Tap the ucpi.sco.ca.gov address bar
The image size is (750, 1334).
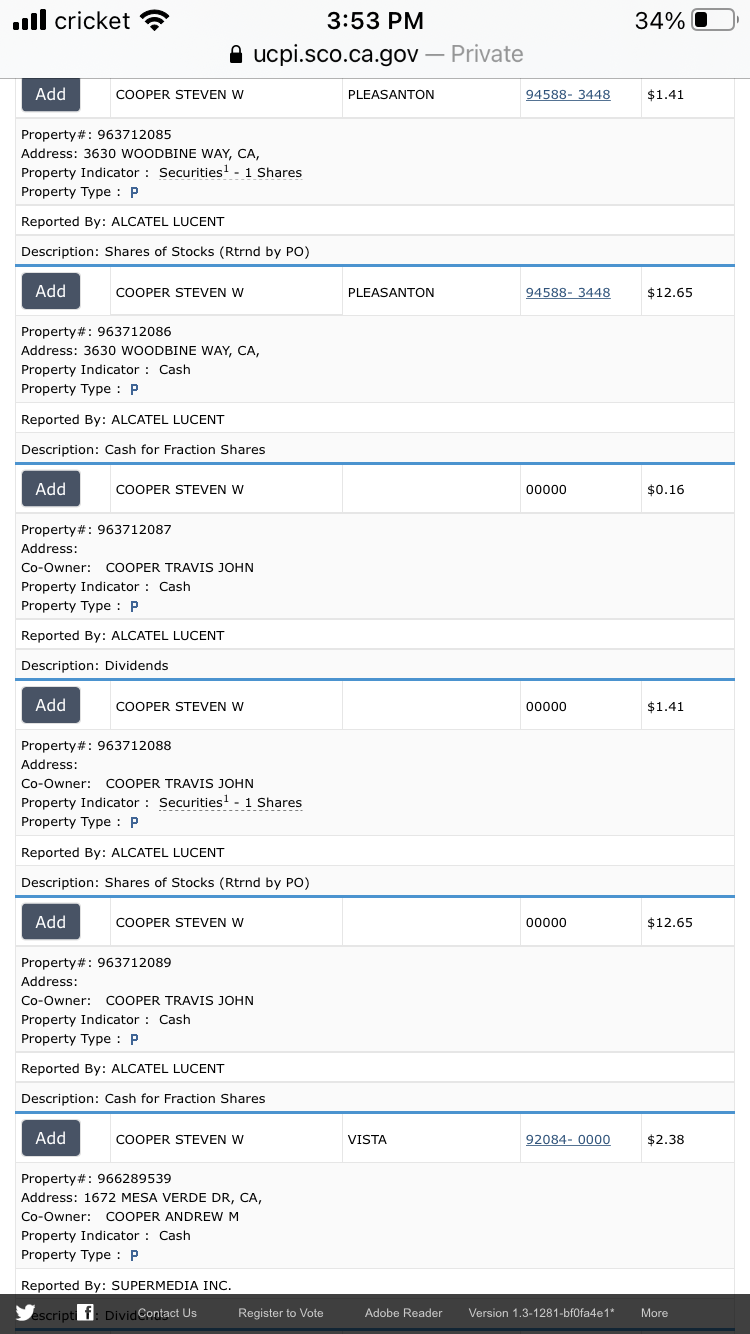375,53
